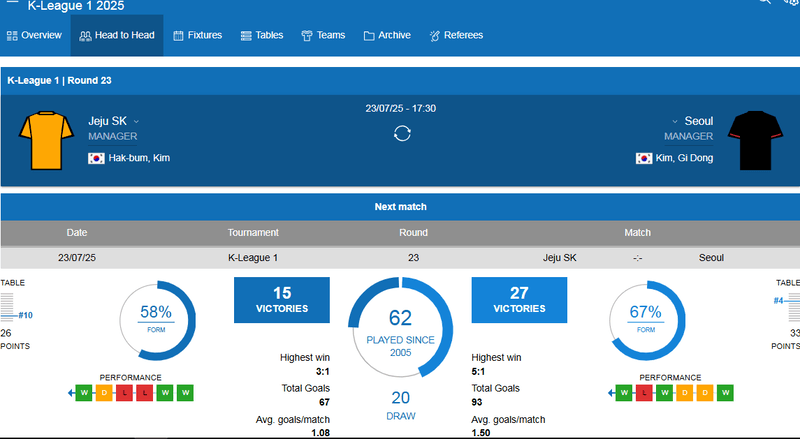Switch to the Teams tab
Viewport: 800px width, 439px height.
[323, 35]
